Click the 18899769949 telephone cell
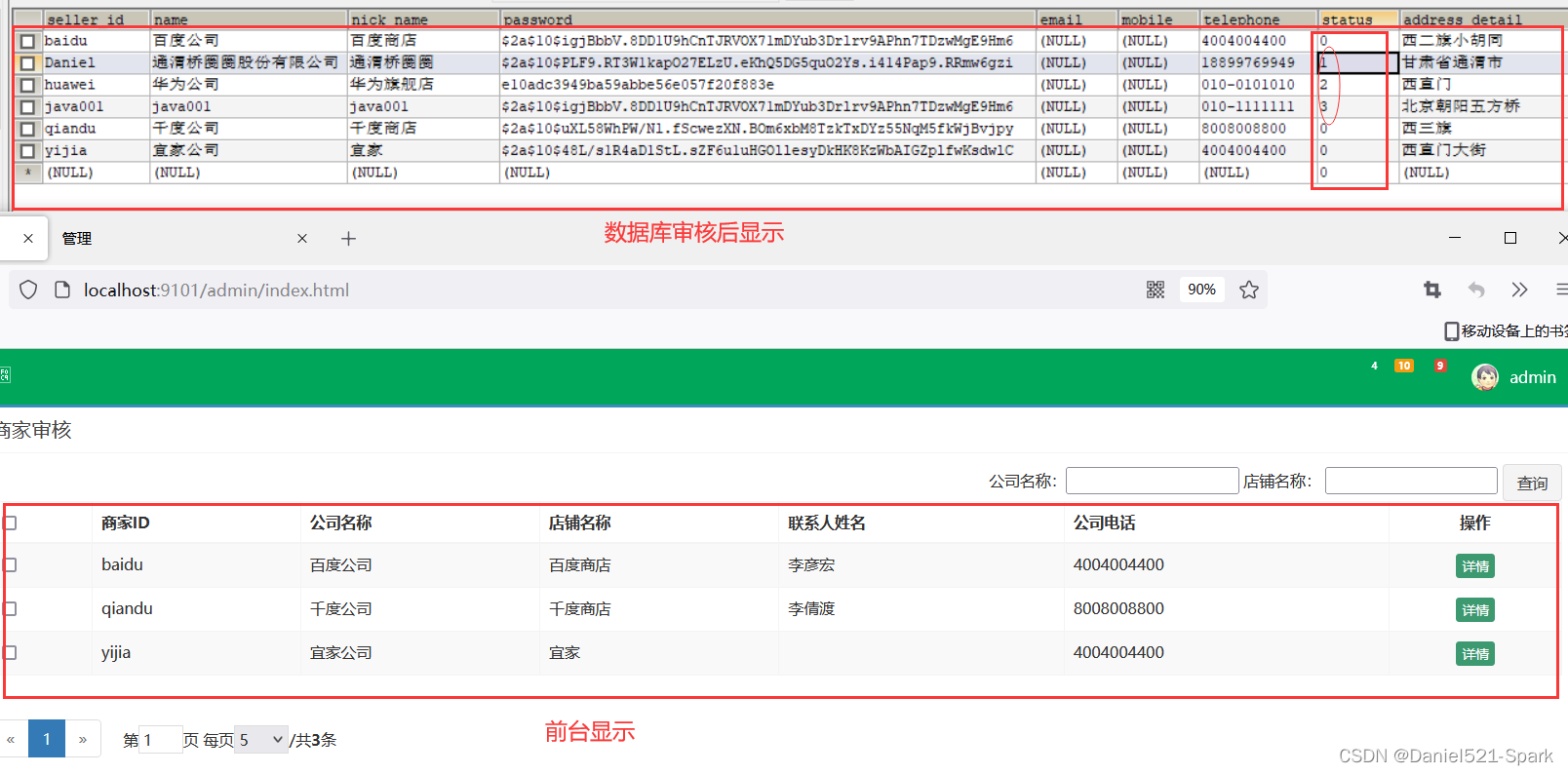Viewport: 1568px width, 775px height. pyautogui.click(x=1256, y=62)
